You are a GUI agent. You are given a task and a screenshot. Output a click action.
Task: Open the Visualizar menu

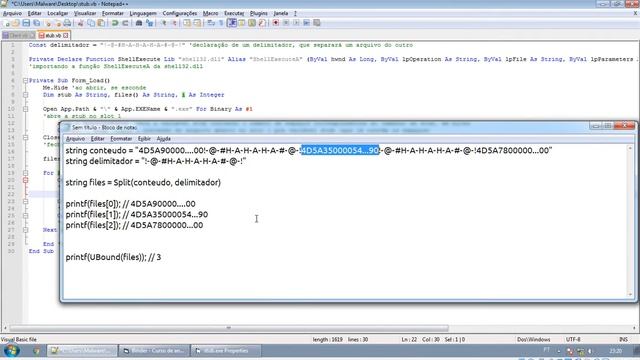pyautogui.click(x=85, y=13)
